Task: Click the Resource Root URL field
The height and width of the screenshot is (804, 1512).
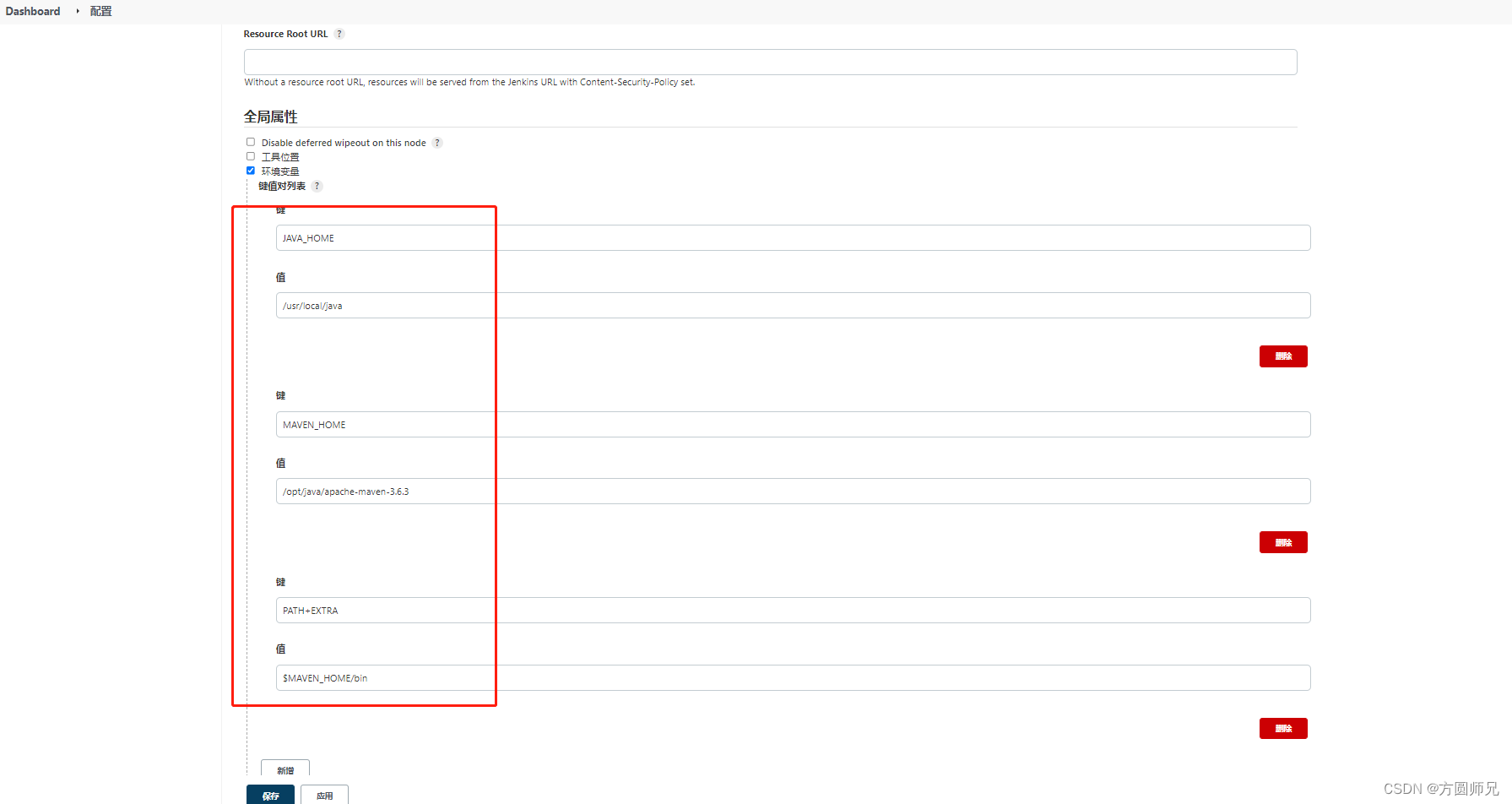Action: [x=770, y=62]
